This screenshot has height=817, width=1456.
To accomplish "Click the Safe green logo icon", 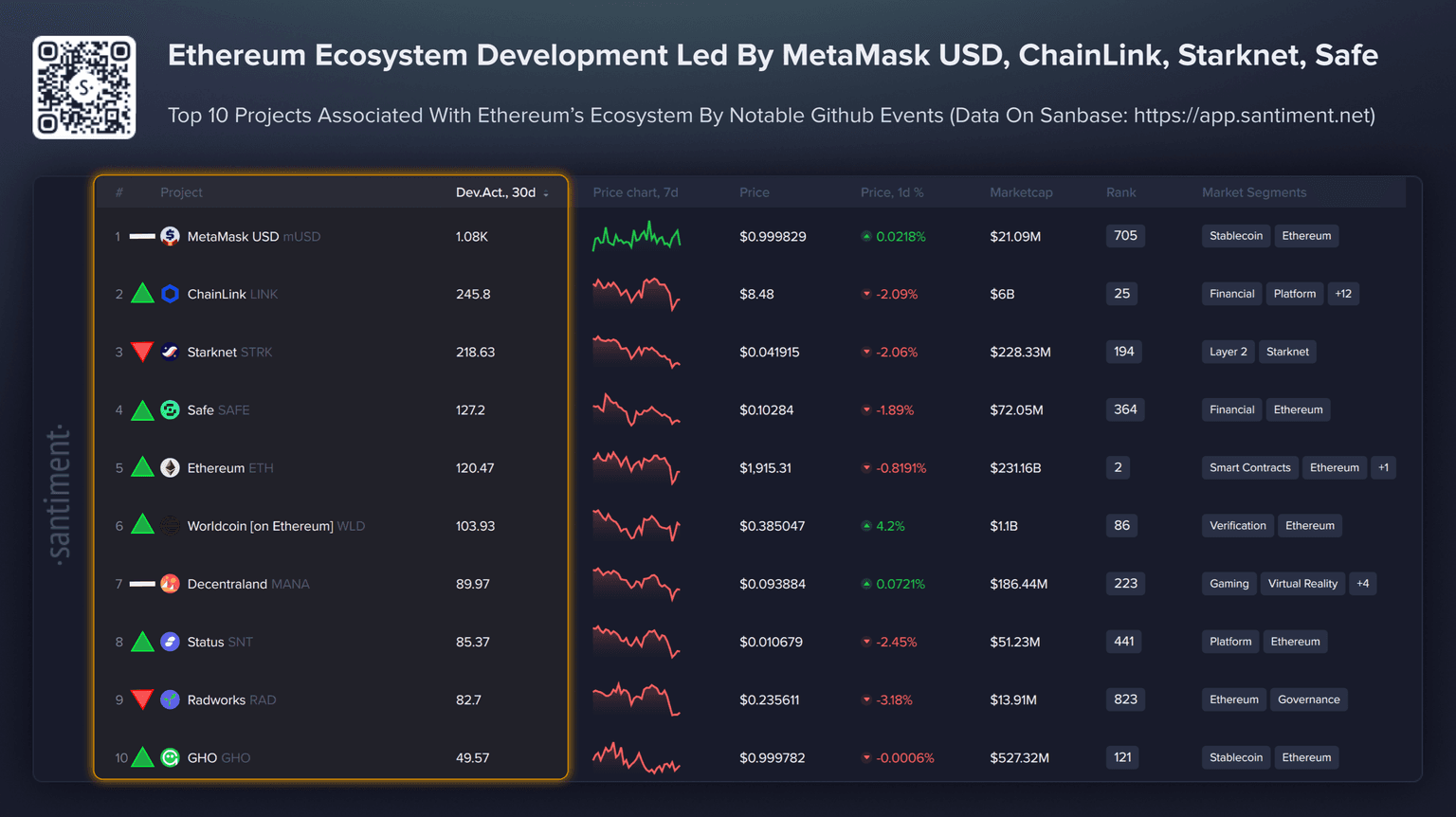I will tap(170, 409).
